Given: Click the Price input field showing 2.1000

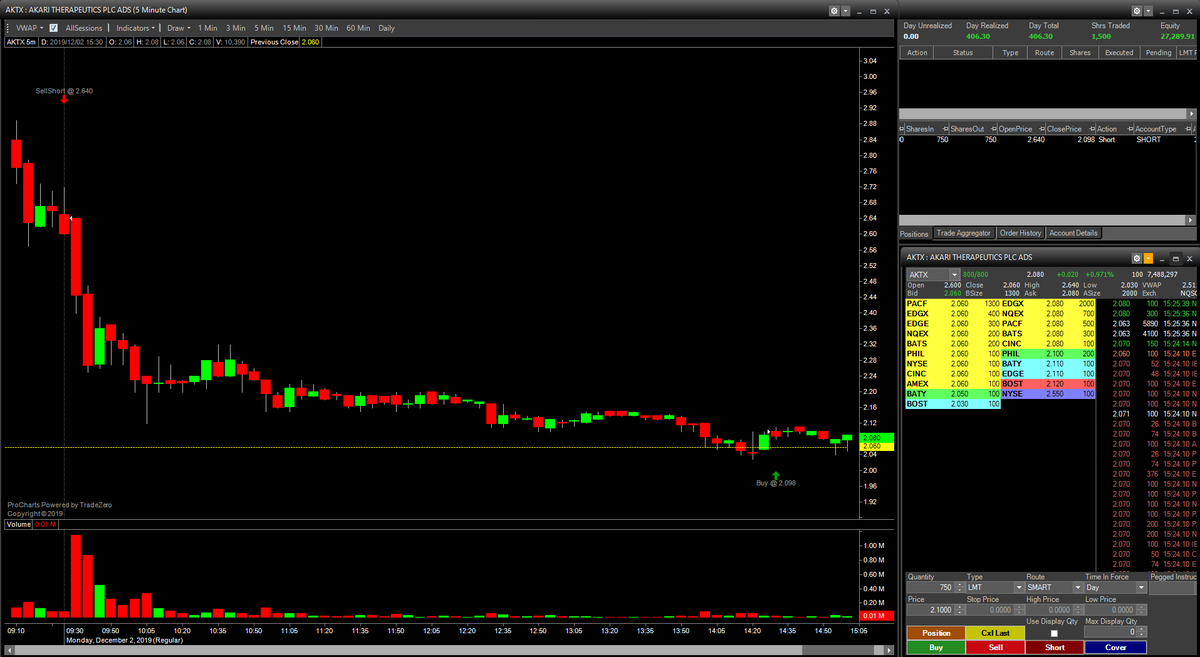Looking at the screenshot, I should (929, 610).
